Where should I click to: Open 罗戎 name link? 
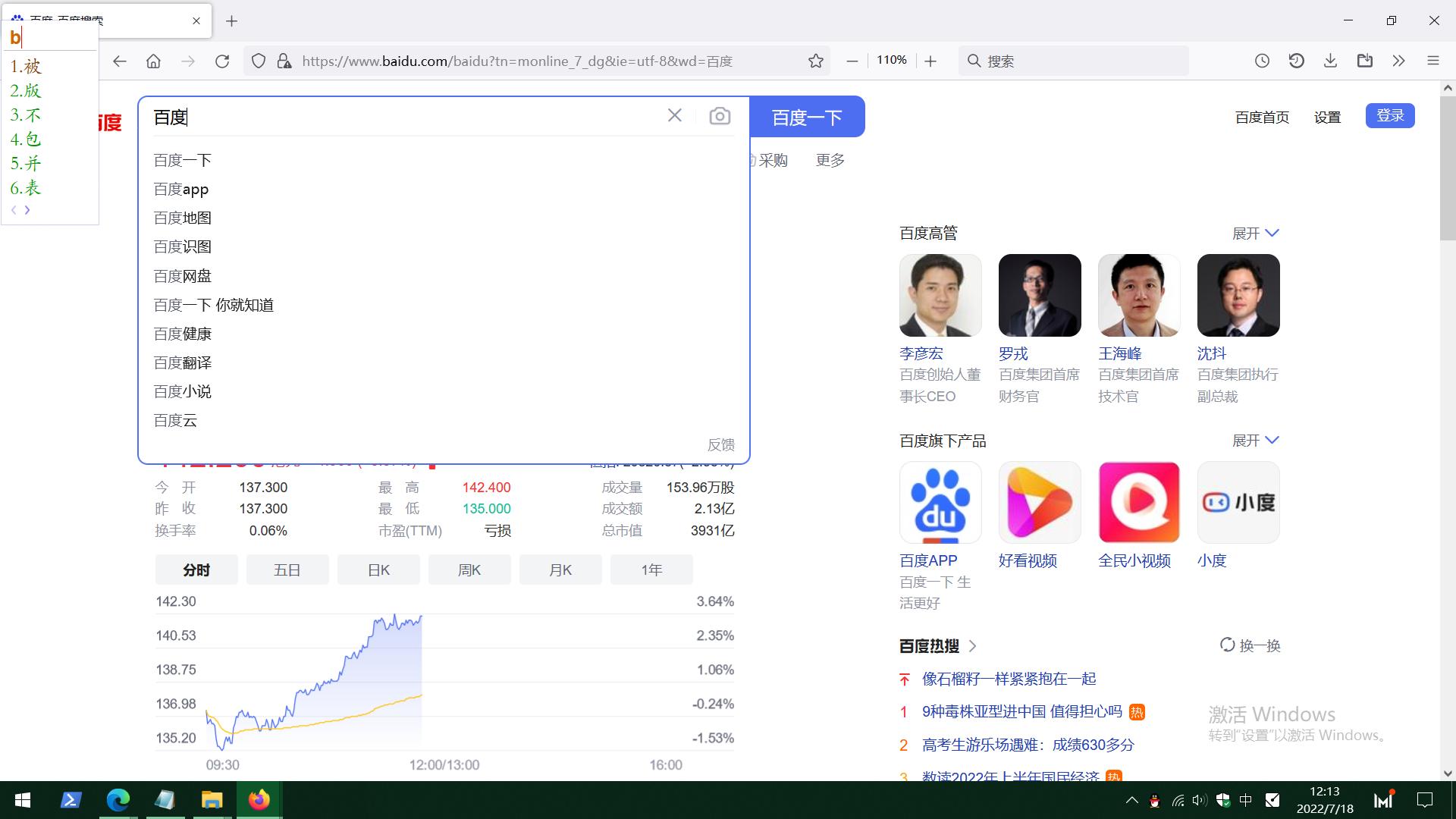click(x=1013, y=354)
